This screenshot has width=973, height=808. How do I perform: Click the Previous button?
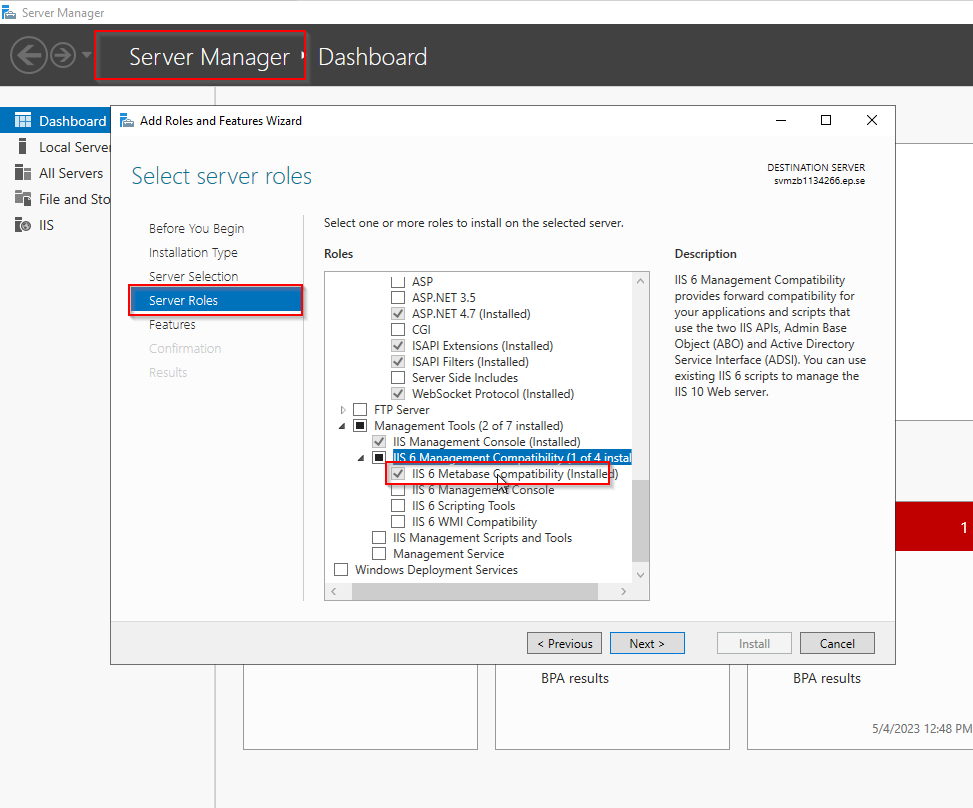[565, 644]
